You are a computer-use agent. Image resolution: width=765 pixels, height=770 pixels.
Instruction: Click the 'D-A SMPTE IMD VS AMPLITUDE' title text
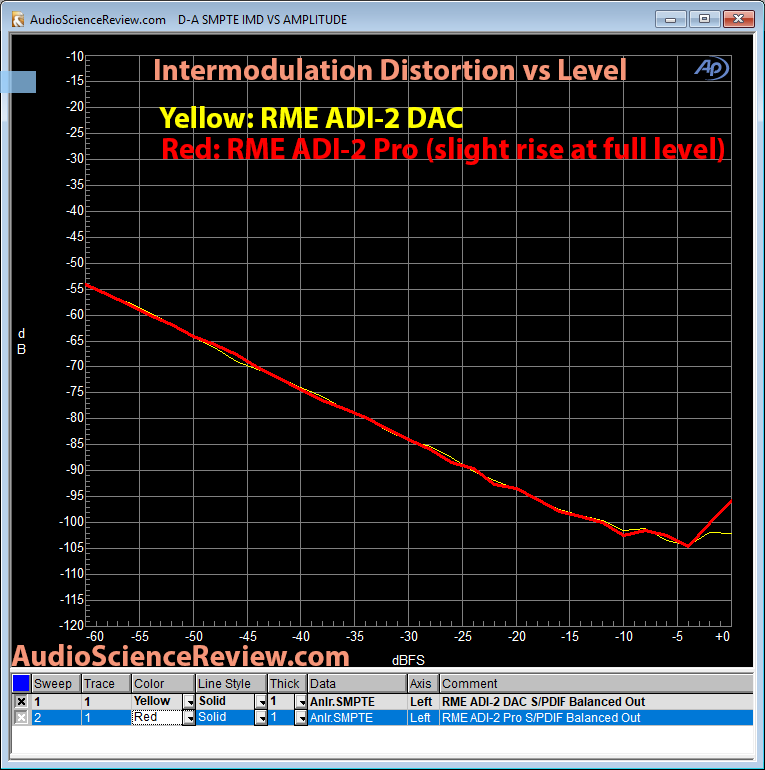262,20
